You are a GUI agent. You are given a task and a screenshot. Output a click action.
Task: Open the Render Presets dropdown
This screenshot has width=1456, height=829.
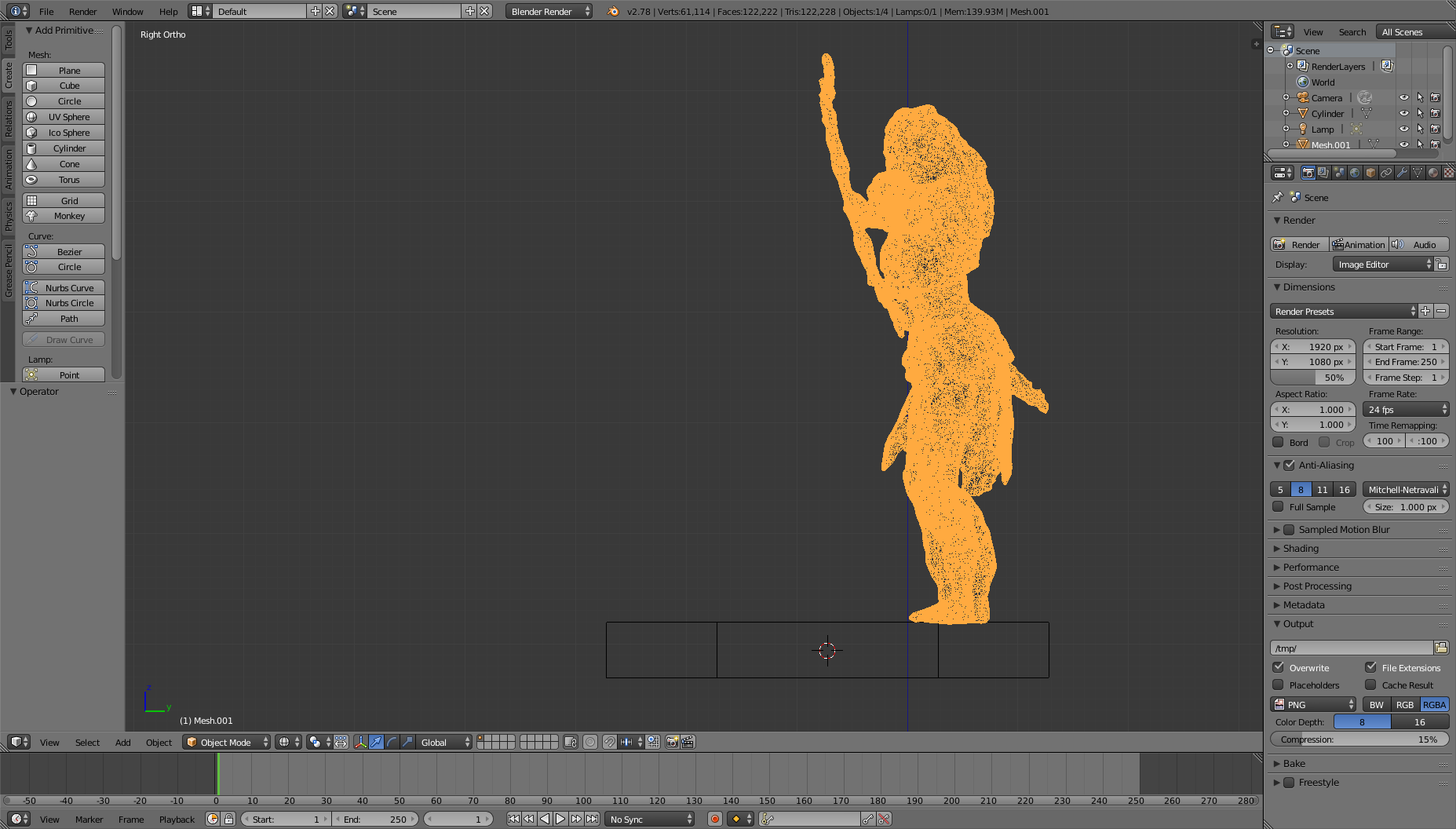[x=1344, y=312]
